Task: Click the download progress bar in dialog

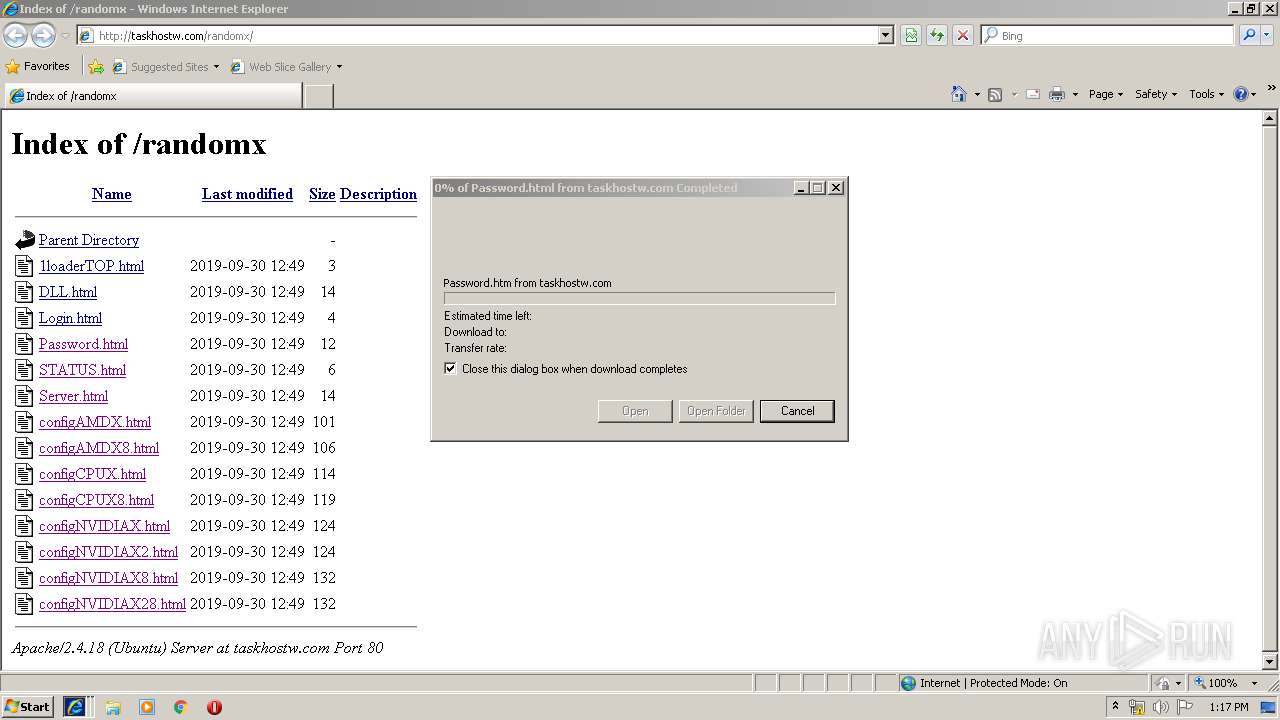Action: [x=639, y=298]
